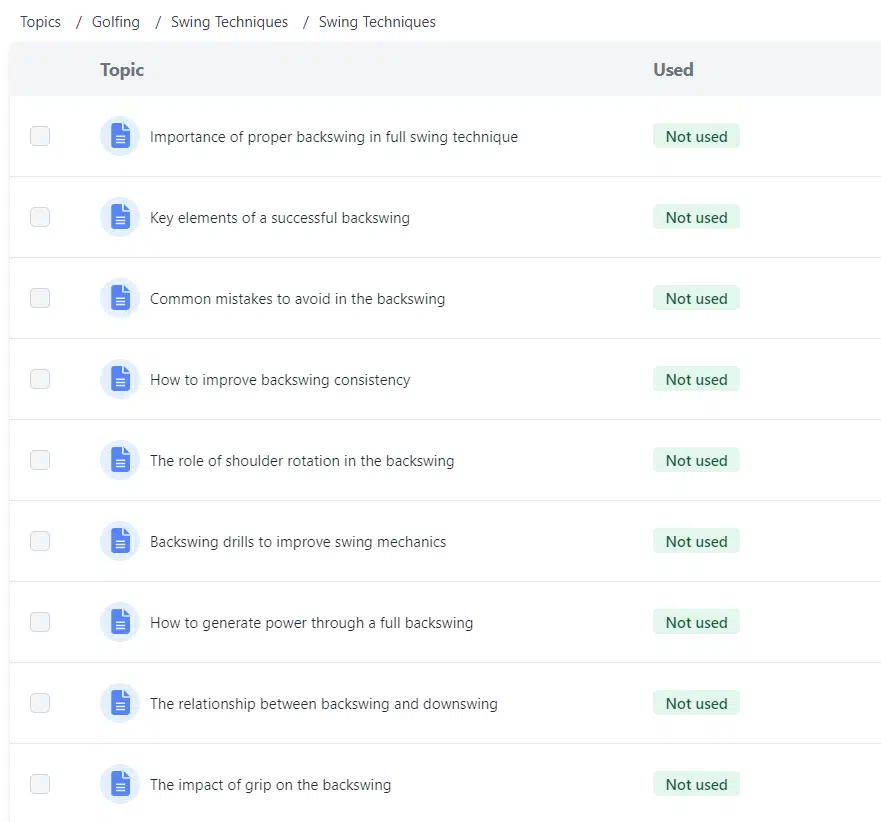Screen dimensions: 881x822
Task: Open 'The impact of grip on the backswing'
Action: [x=270, y=785]
